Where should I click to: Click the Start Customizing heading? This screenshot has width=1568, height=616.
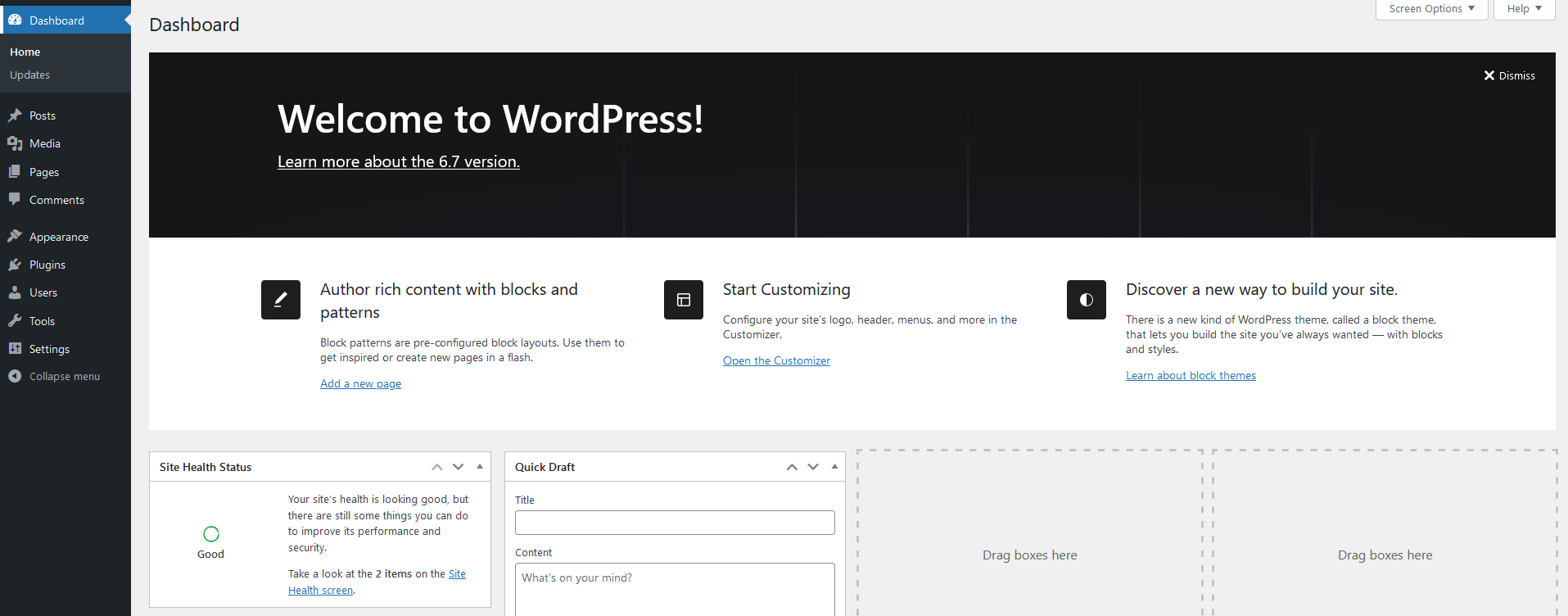coord(786,289)
